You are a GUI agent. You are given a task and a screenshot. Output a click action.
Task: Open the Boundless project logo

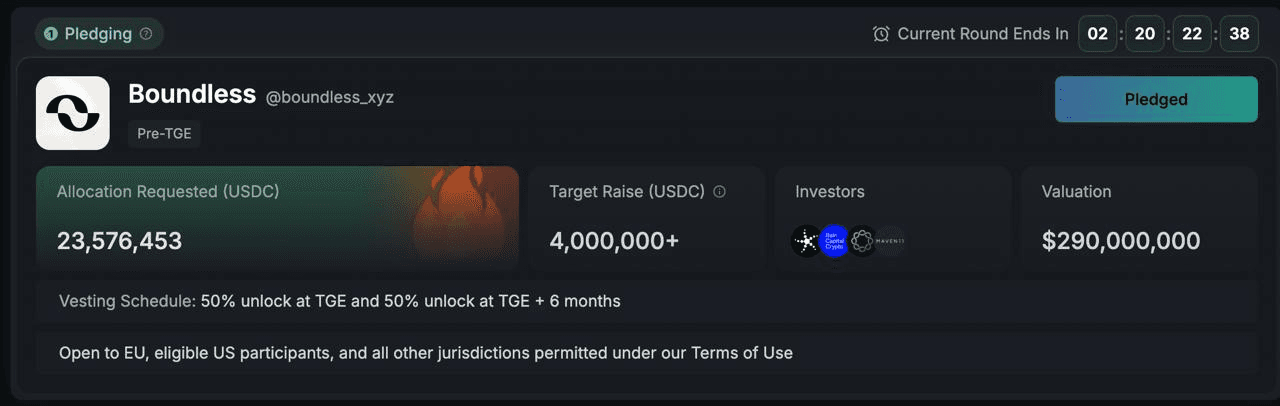click(x=73, y=113)
